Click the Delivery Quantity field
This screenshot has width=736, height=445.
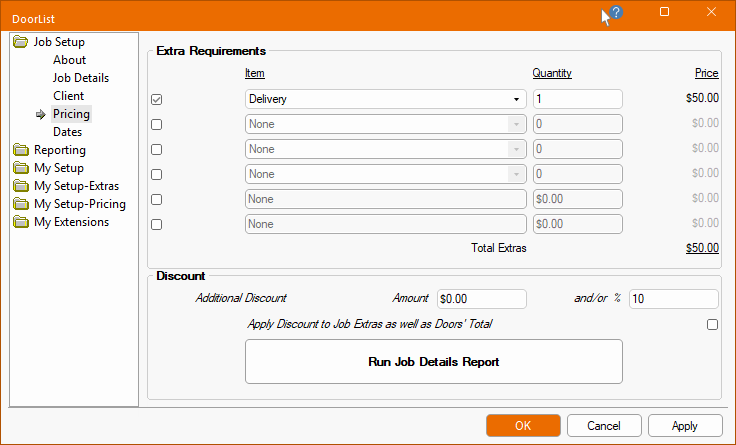pyautogui.click(x=577, y=99)
